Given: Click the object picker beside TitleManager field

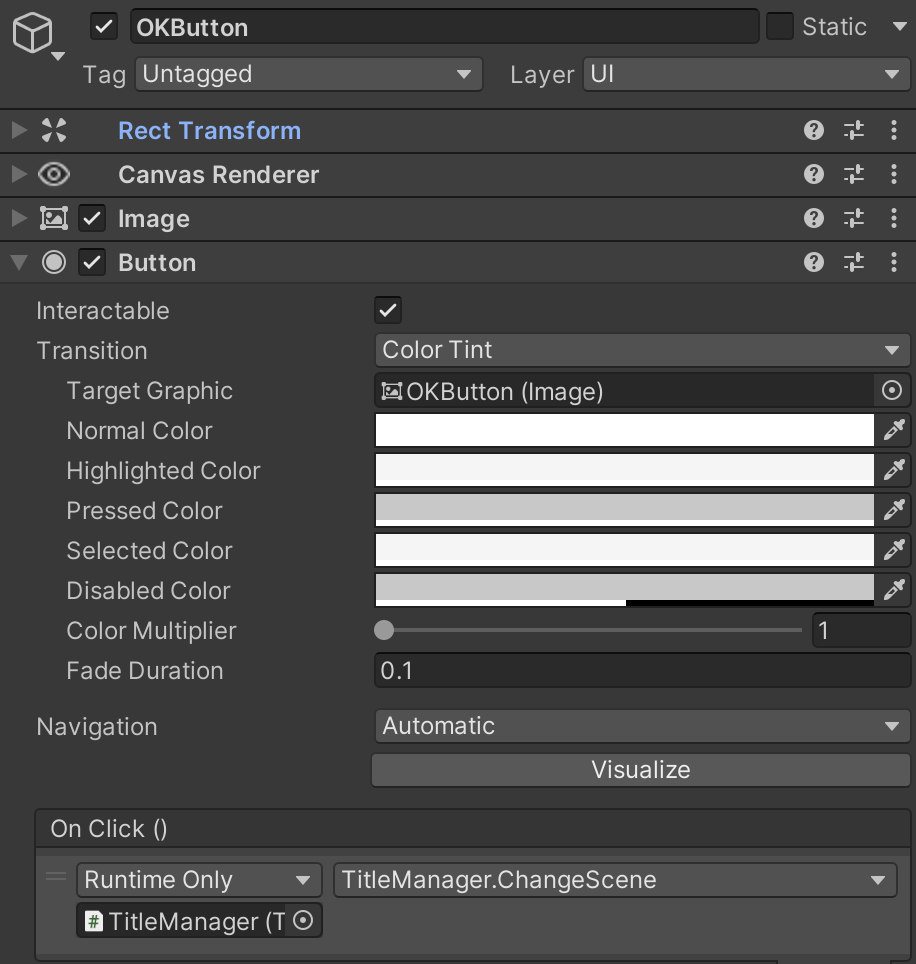Looking at the screenshot, I should click(305, 921).
